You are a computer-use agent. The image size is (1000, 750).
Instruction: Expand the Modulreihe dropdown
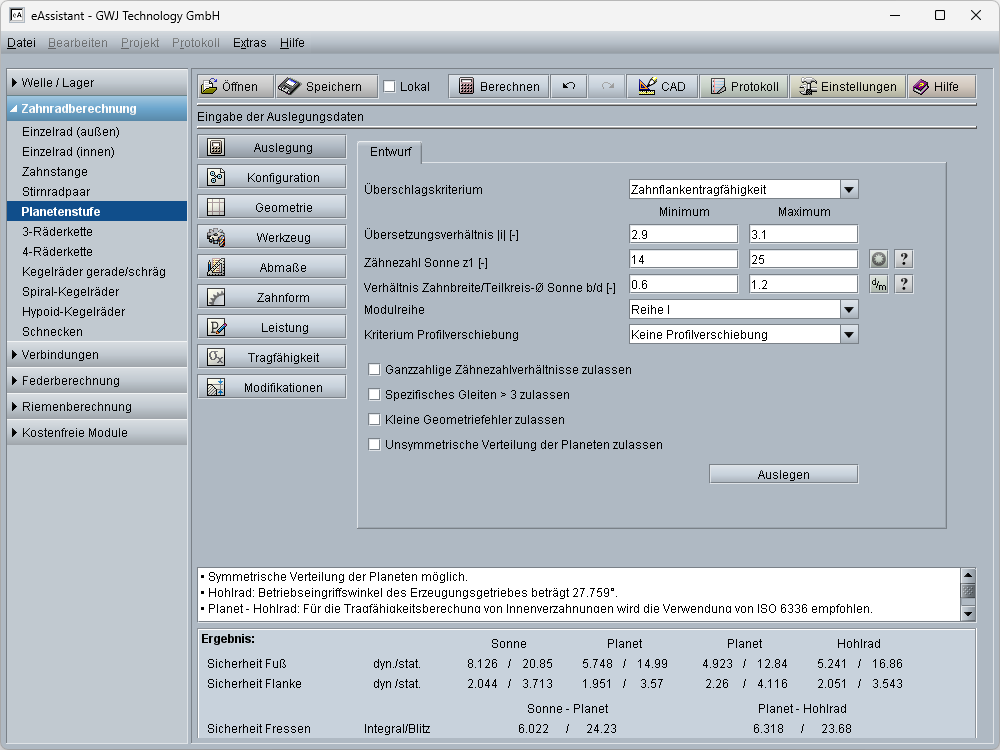pos(848,310)
